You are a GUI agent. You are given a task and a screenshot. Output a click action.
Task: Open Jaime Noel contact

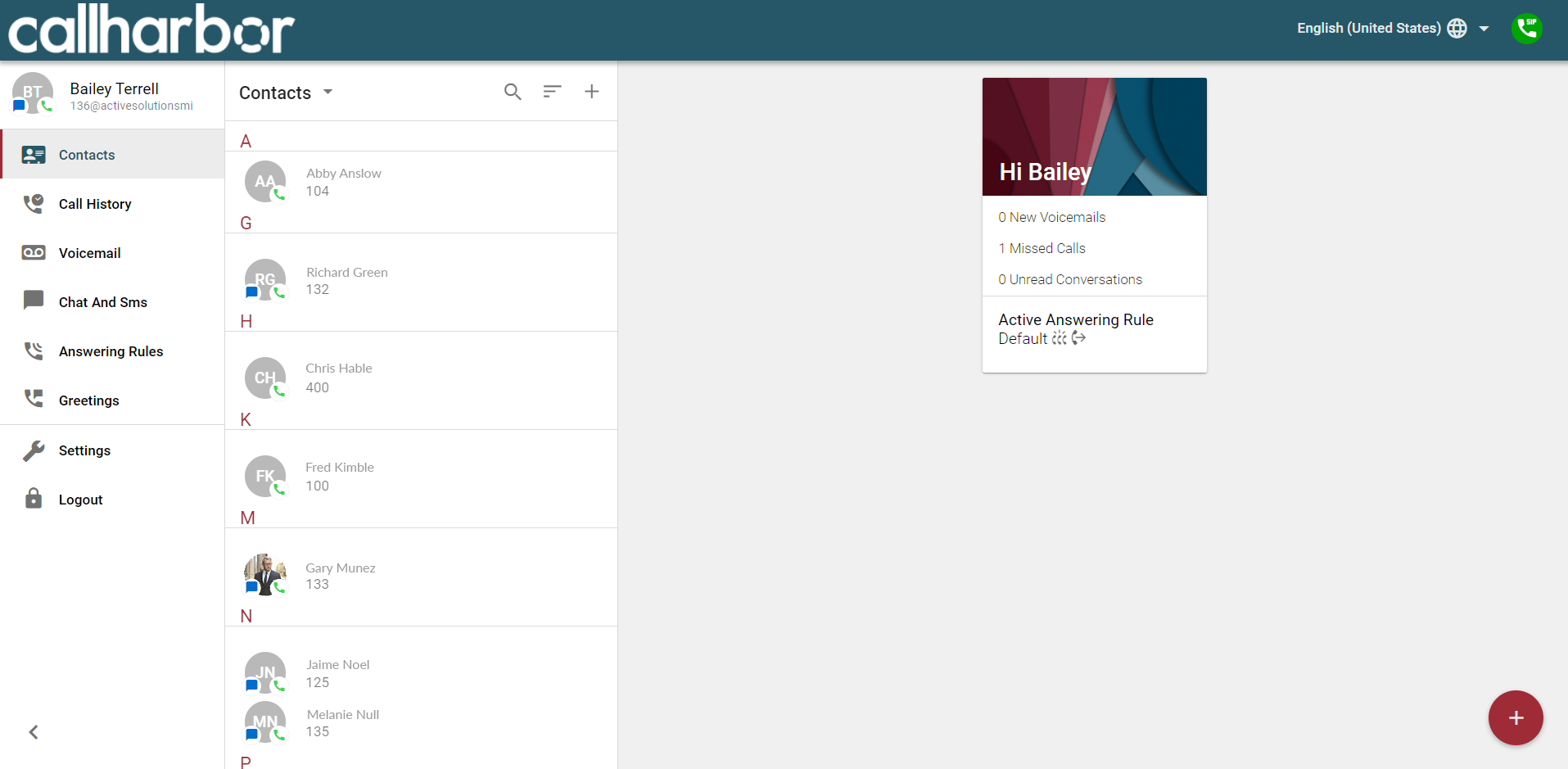421,673
